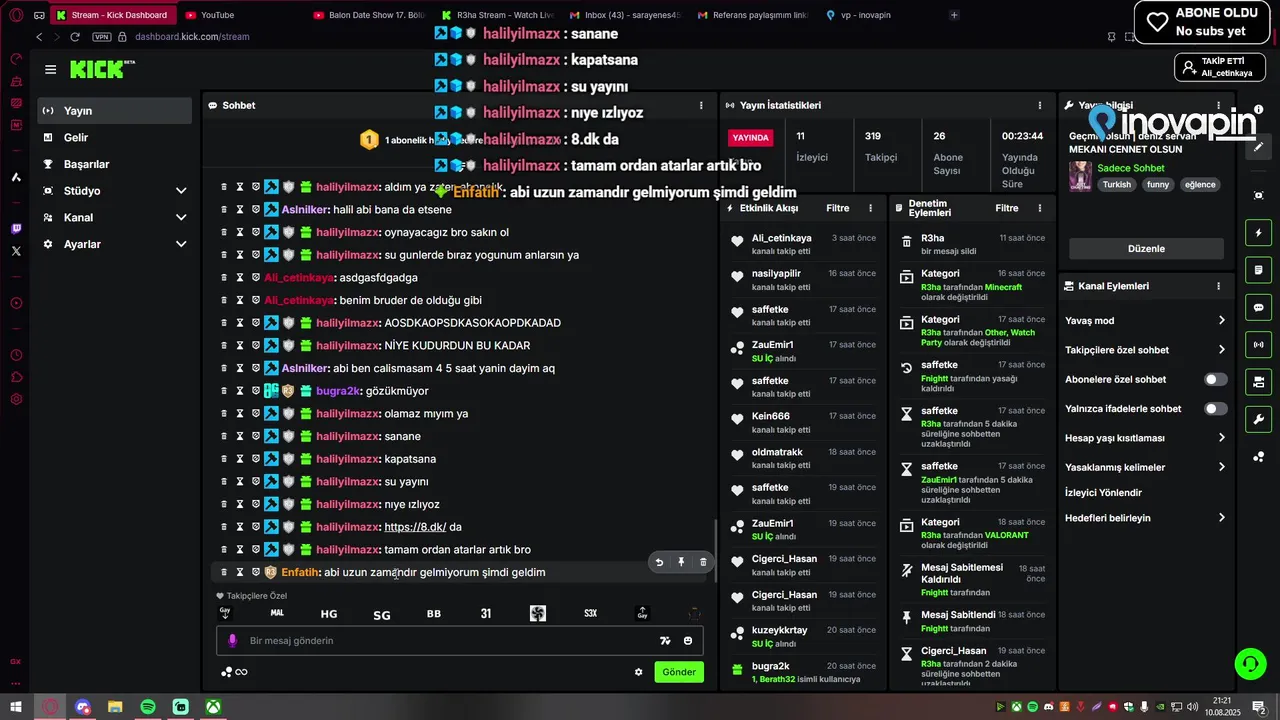Open Etkinlik Akışı three-dot menu
Image resolution: width=1280 pixels, height=720 pixels.
tap(871, 208)
